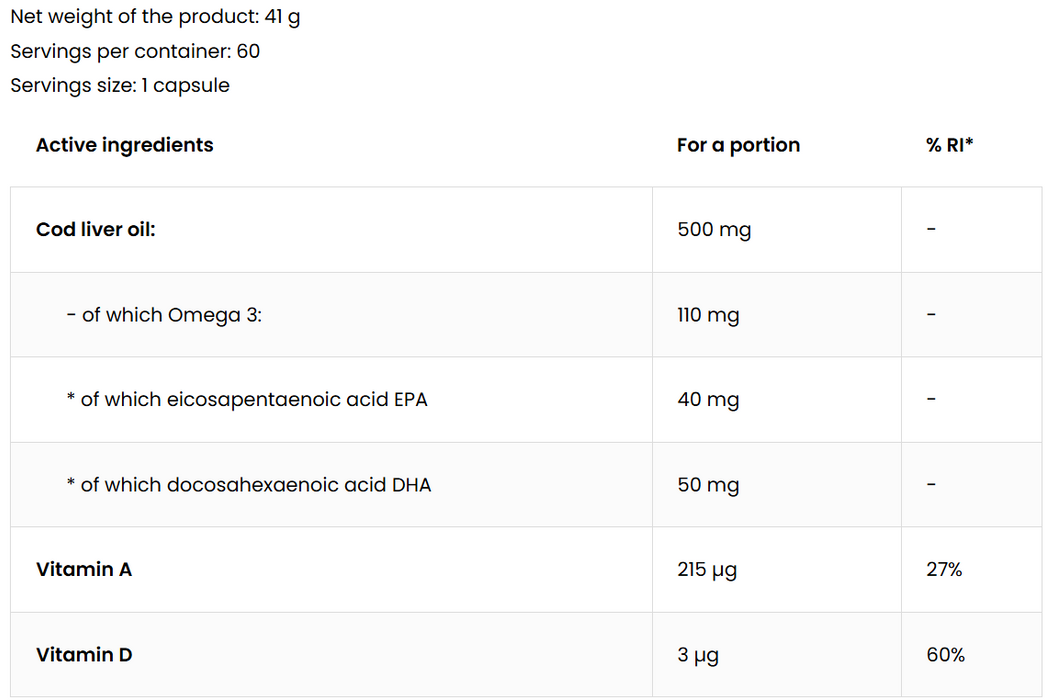The width and height of the screenshot is (1046, 700).
Task: Select the 110 mg Omega 3 amount
Action: (708, 315)
